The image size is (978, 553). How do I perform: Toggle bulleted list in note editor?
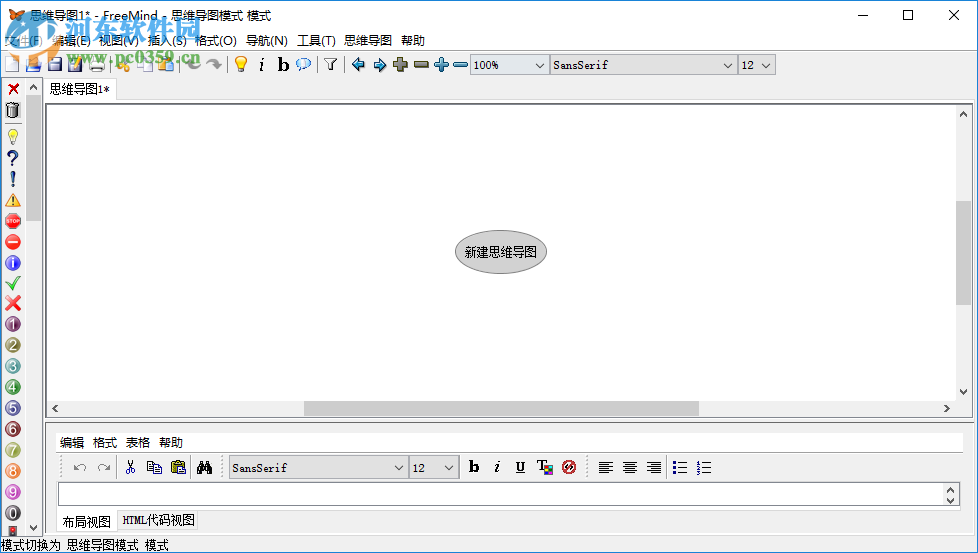pyautogui.click(x=680, y=467)
